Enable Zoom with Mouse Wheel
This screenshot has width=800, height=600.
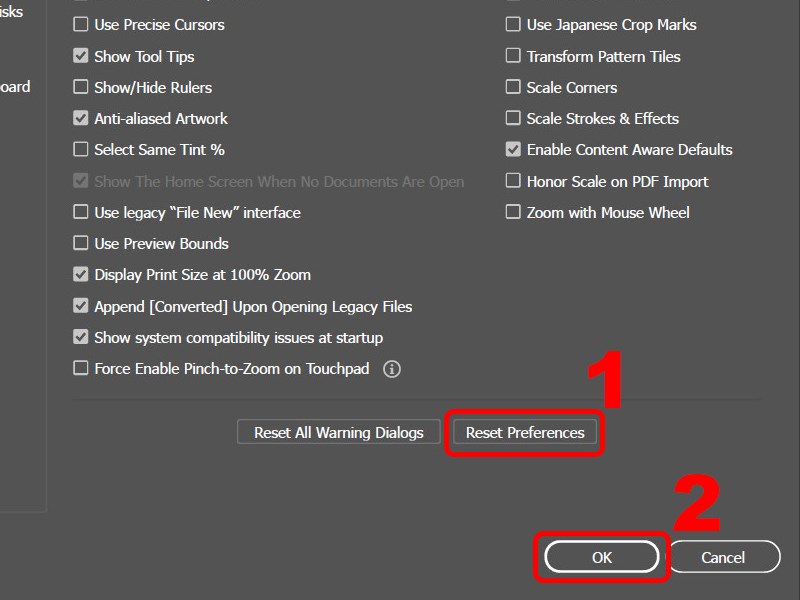(513, 212)
